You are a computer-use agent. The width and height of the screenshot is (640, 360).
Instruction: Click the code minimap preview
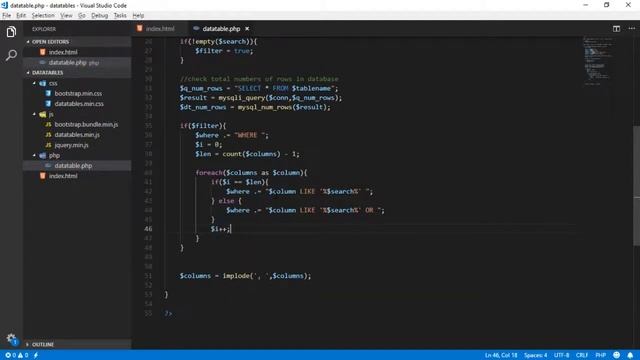(x=598, y=61)
